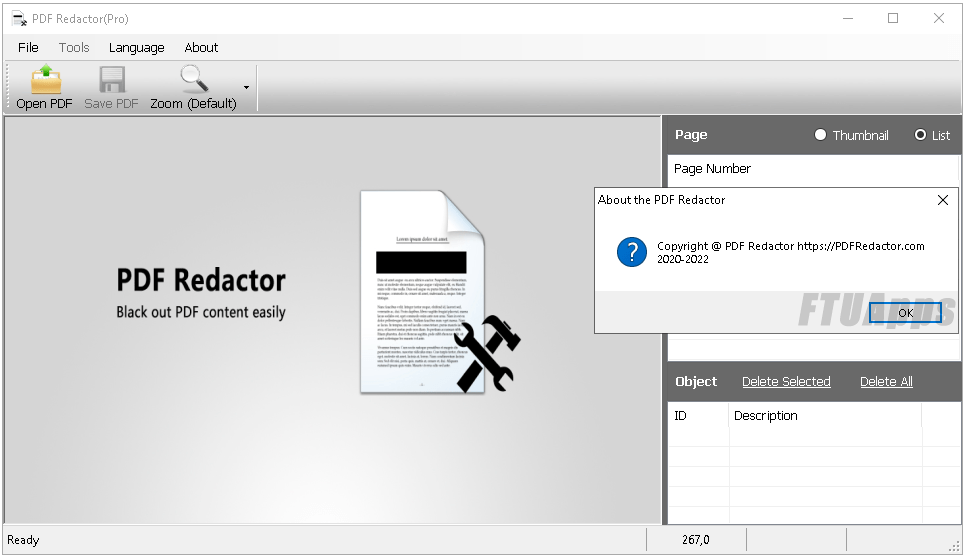The image size is (966, 557).
Task: Close the PDF Redactor main window
Action: (938, 18)
